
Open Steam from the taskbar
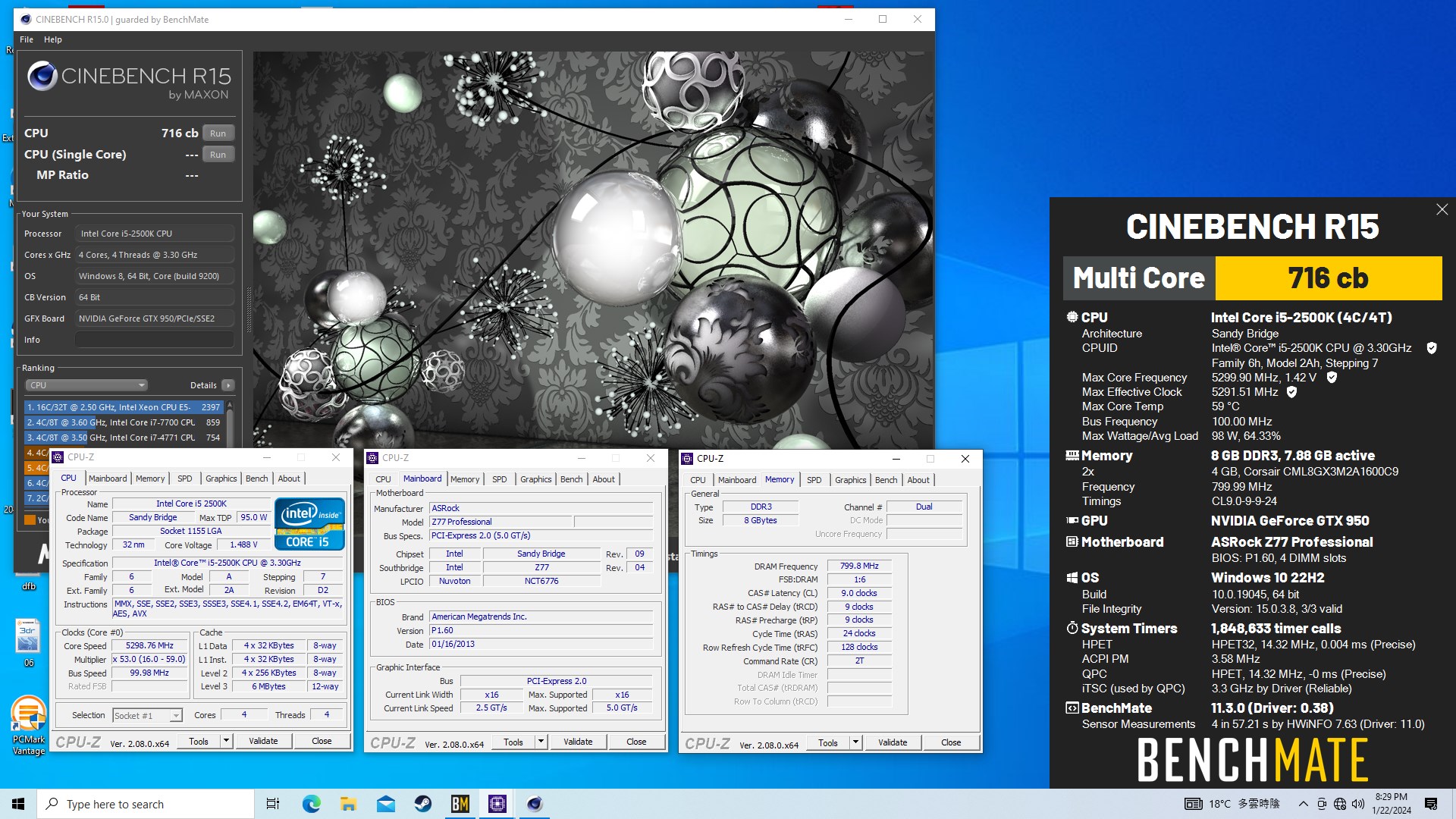(422, 804)
